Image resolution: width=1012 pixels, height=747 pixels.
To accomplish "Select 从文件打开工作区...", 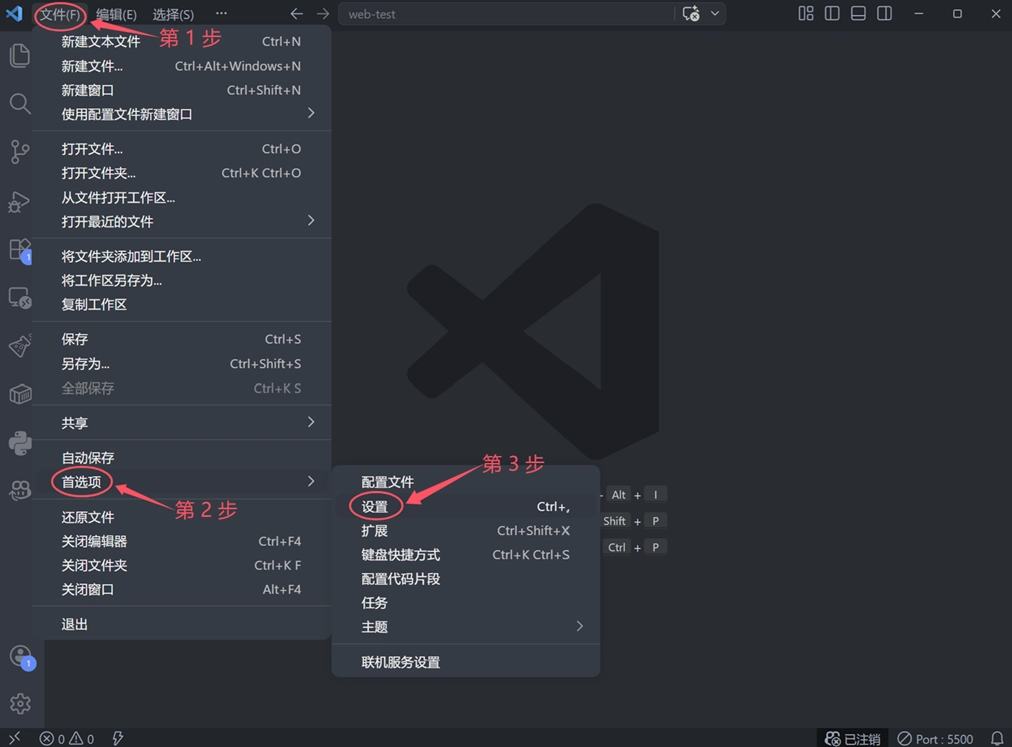I will pos(181,198).
